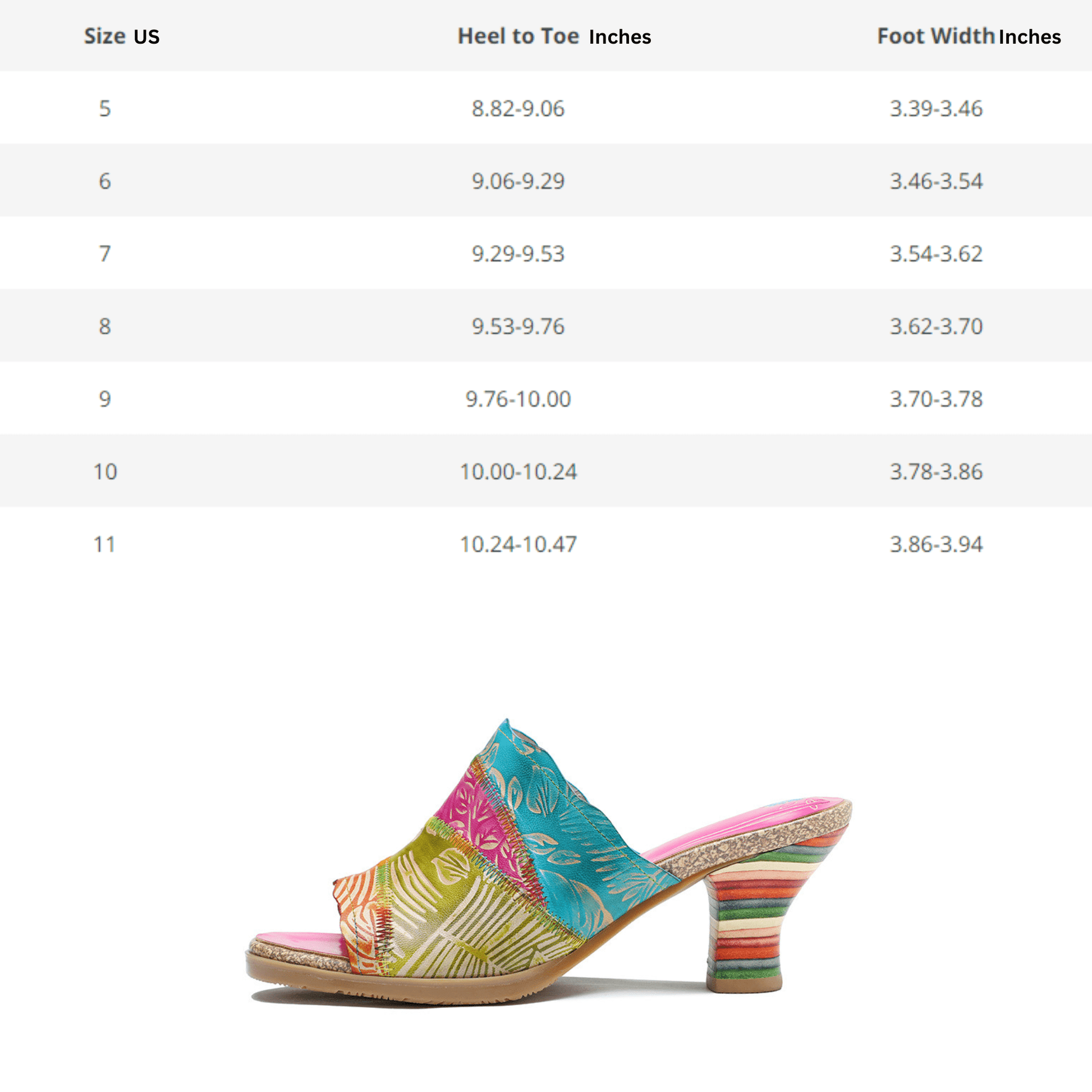Select size 6 in the size column
This screenshot has width=1092, height=1092.
point(105,181)
